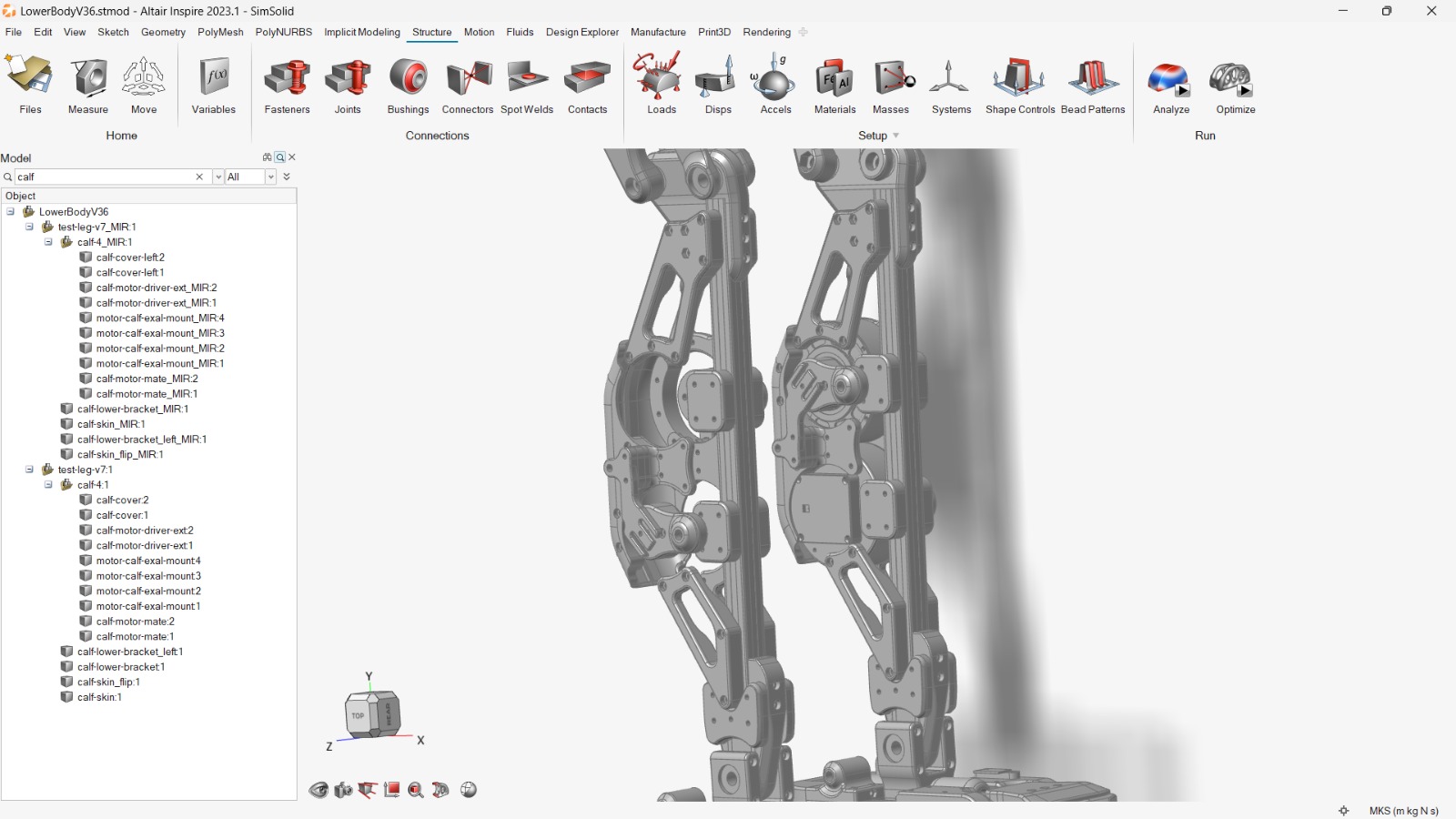Toggle the find binoculars icon in Model panel

click(x=267, y=157)
